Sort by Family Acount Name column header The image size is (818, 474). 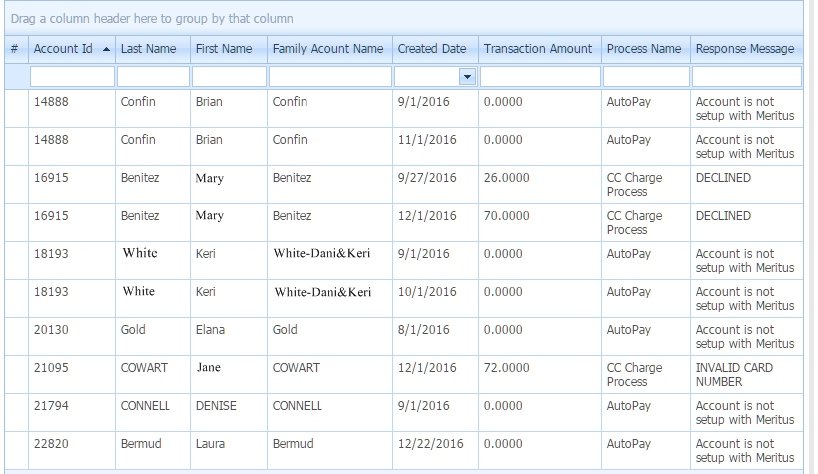click(x=330, y=49)
